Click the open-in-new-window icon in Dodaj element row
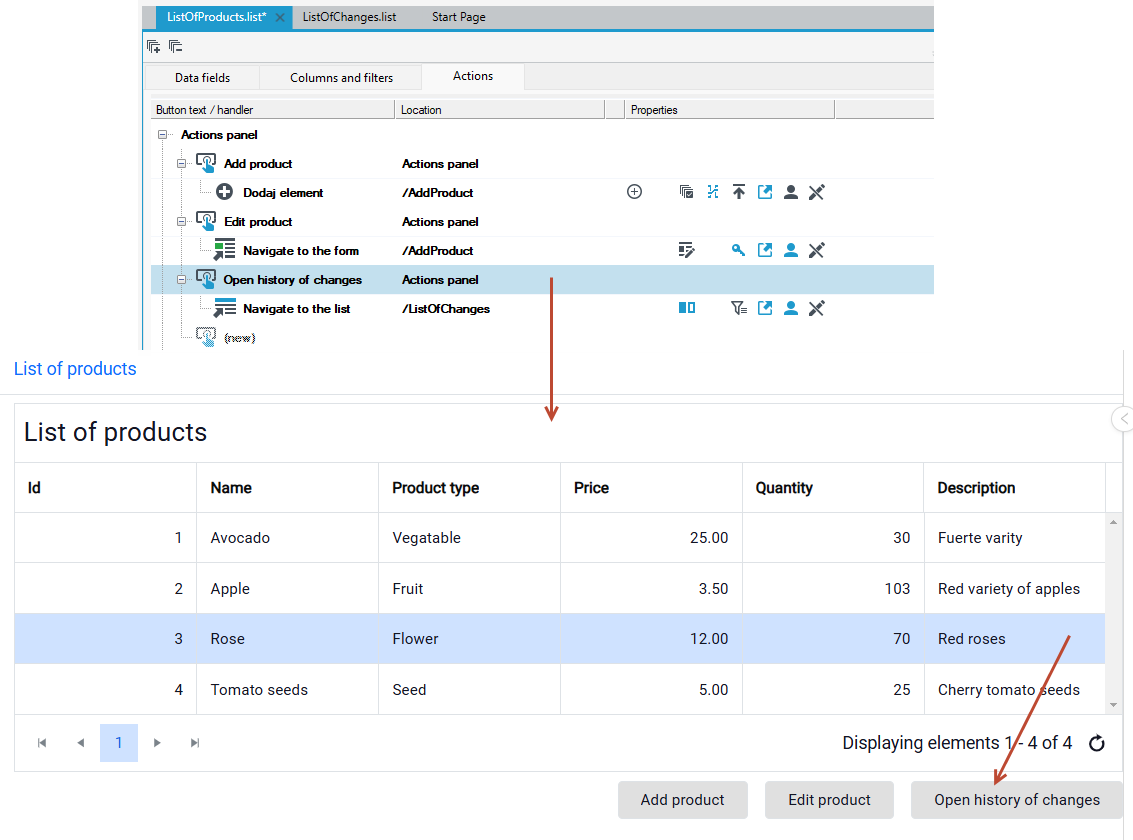The height and width of the screenshot is (840, 1133). pyautogui.click(x=764, y=192)
